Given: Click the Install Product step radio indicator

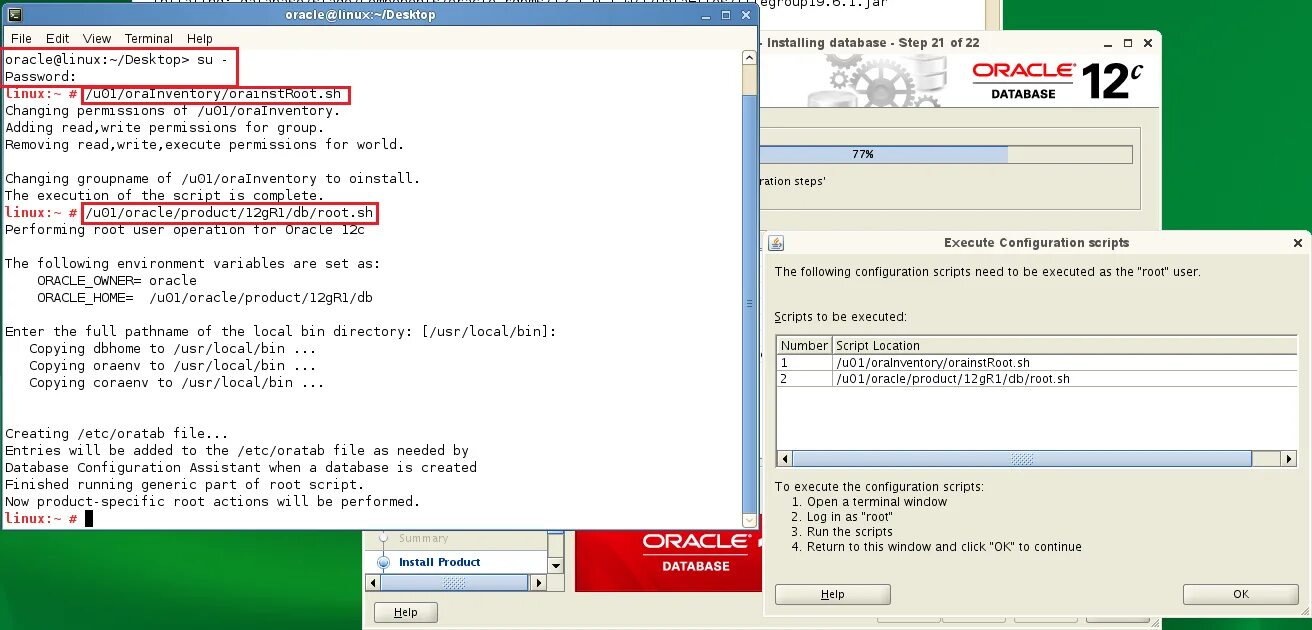Looking at the screenshot, I should 383,562.
